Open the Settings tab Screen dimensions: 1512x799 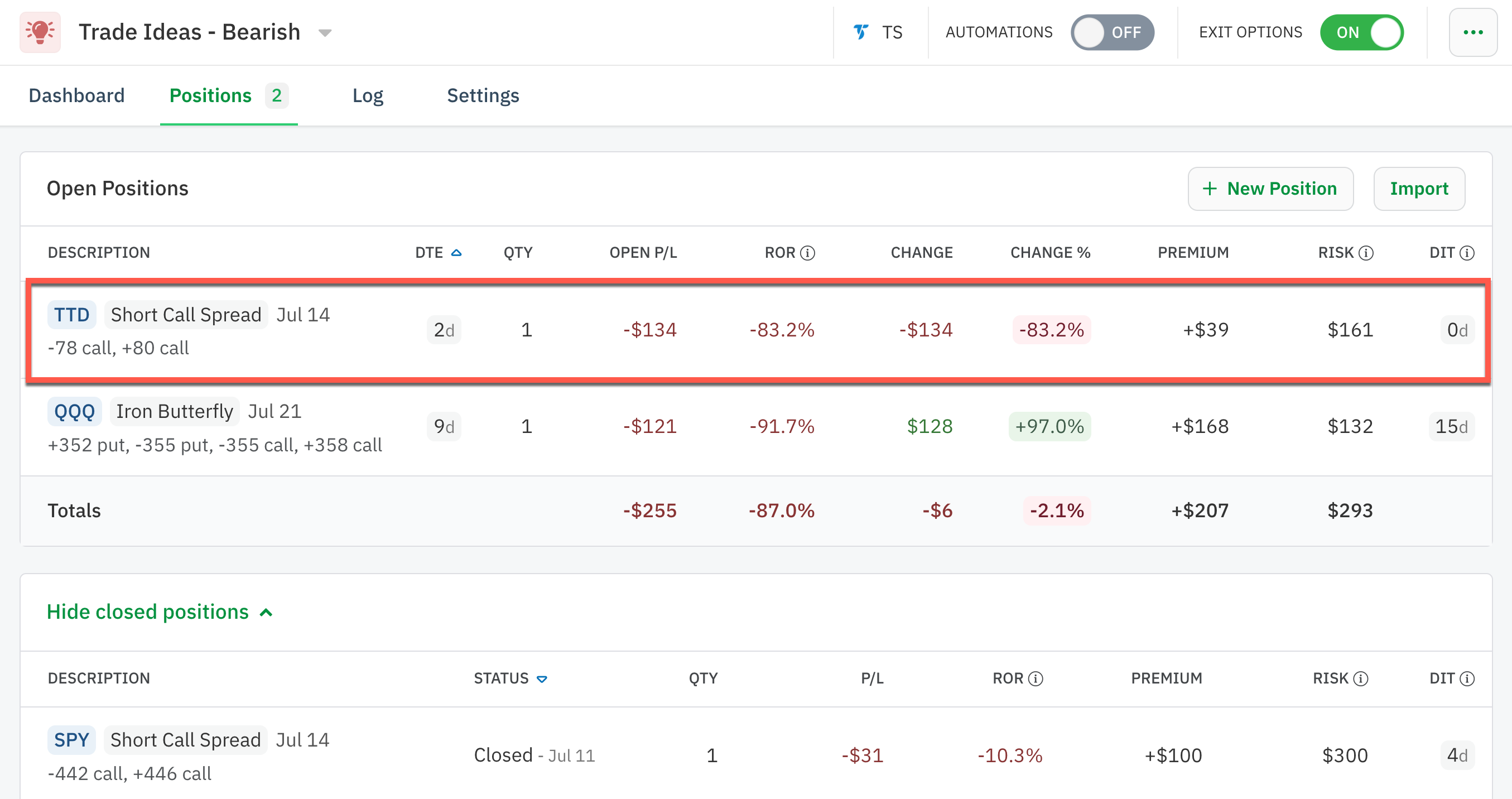pyautogui.click(x=483, y=95)
